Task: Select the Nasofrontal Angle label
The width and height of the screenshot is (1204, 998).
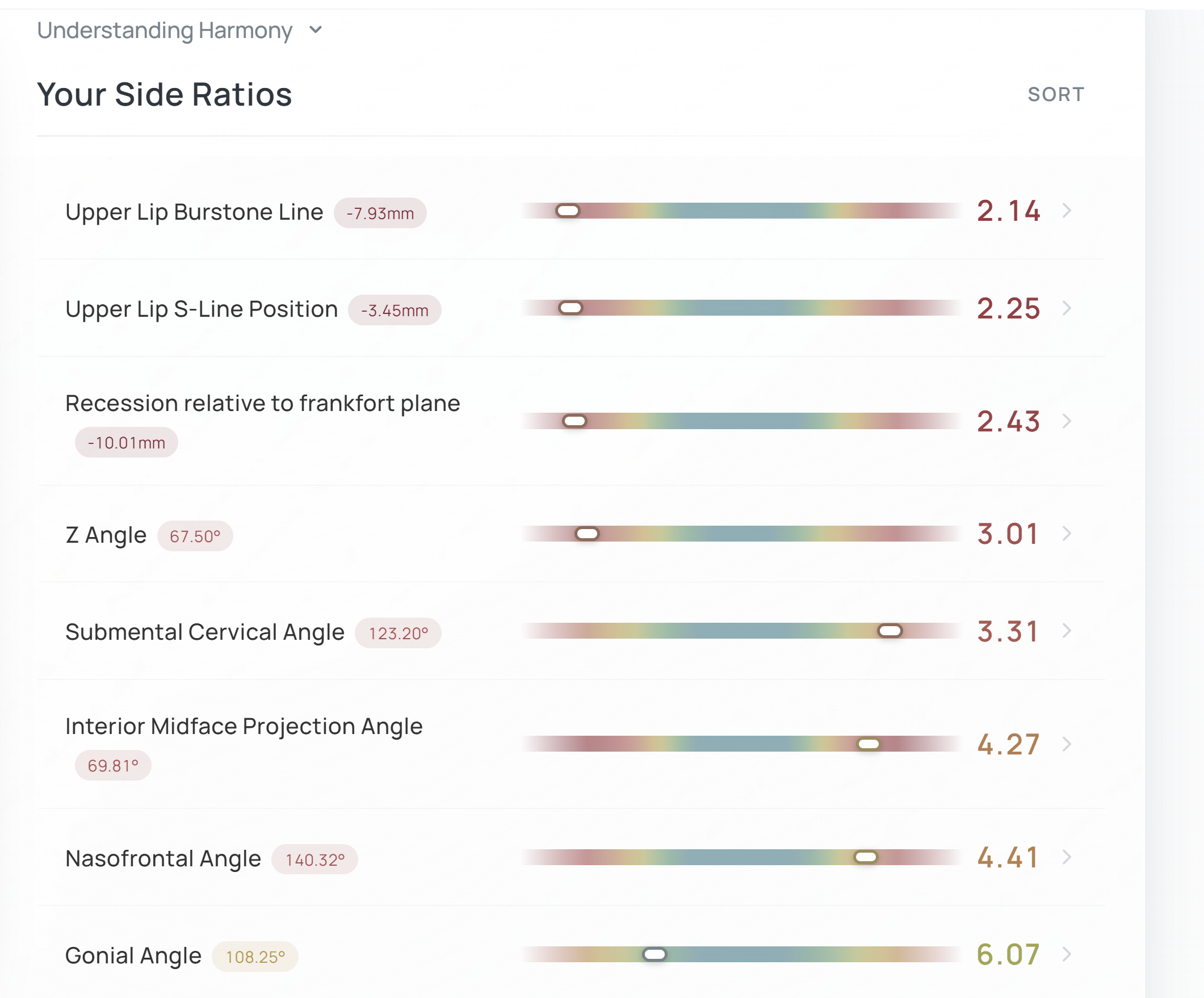Action: point(163,859)
